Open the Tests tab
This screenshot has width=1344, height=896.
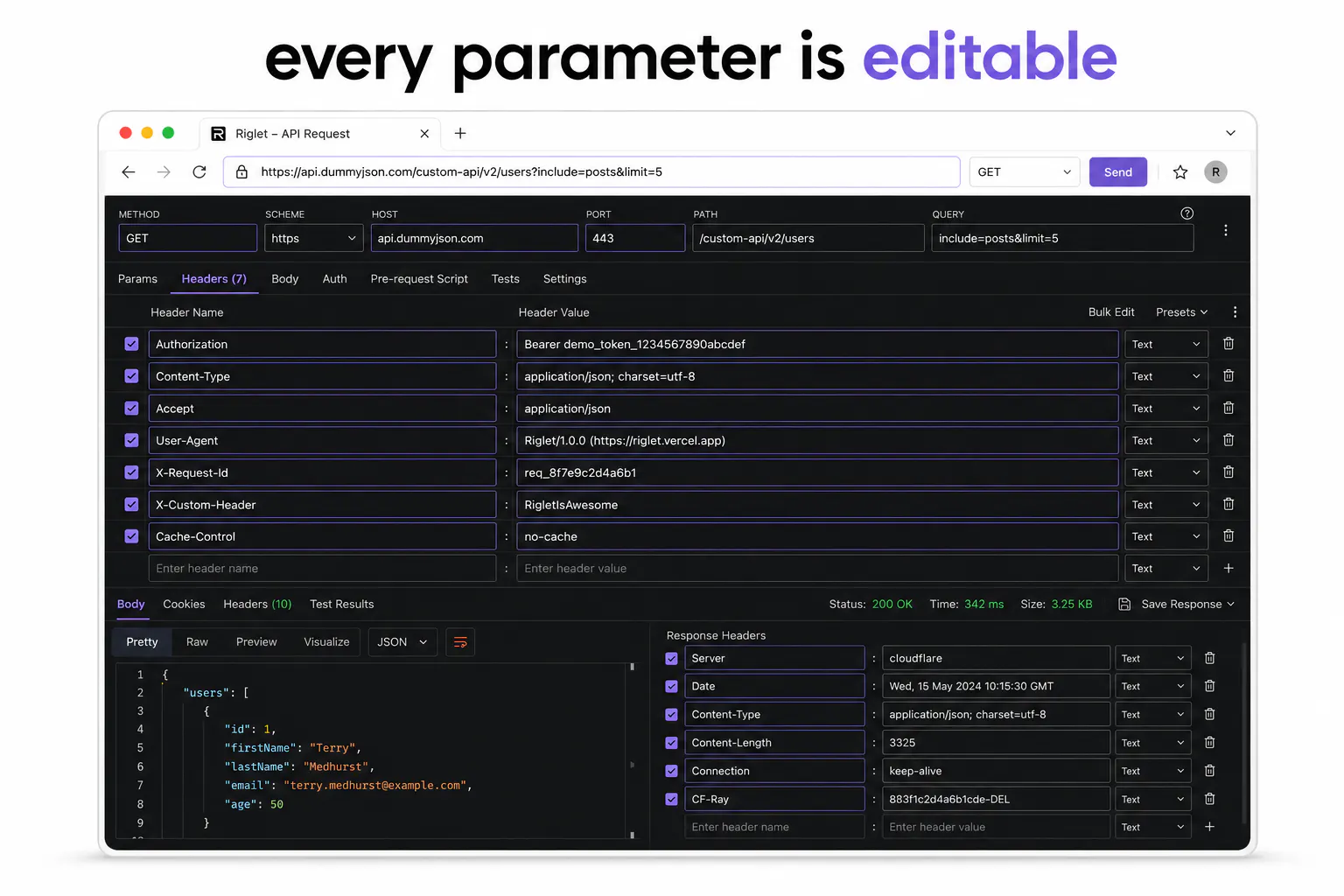505,279
